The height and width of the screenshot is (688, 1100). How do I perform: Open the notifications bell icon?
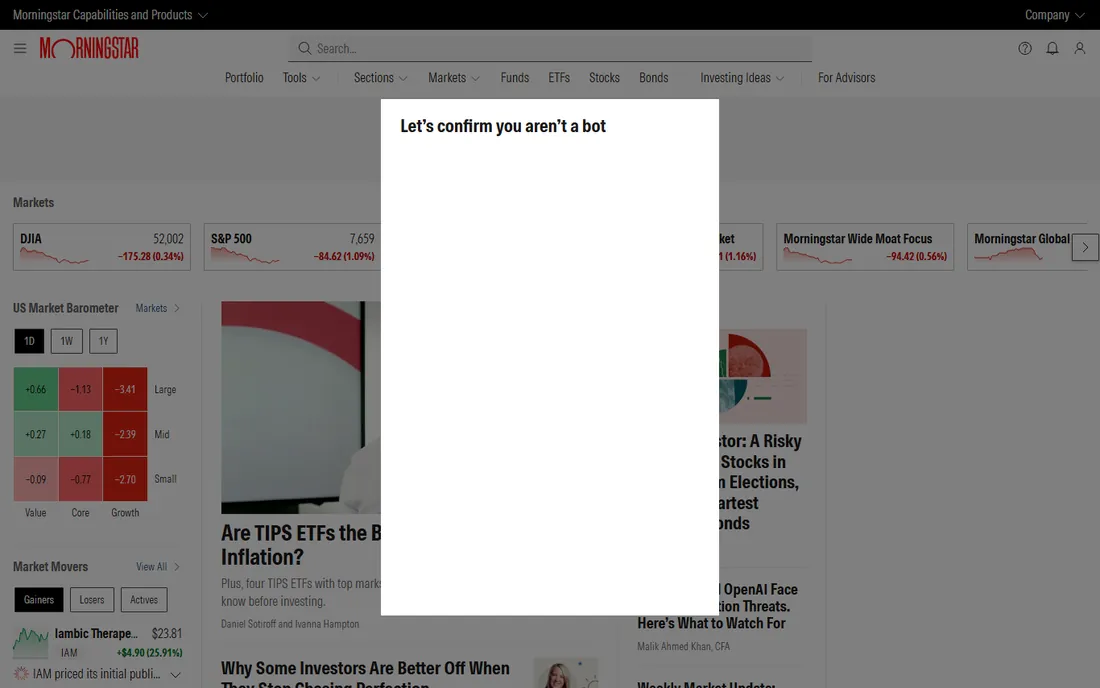click(x=1052, y=48)
